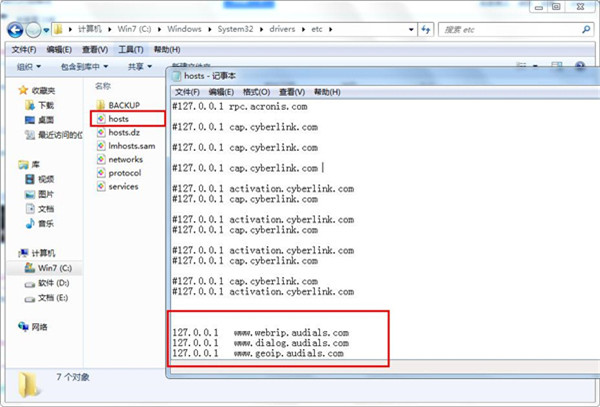
Task: Open Explorer 工具(T) menu
Action: pos(130,50)
